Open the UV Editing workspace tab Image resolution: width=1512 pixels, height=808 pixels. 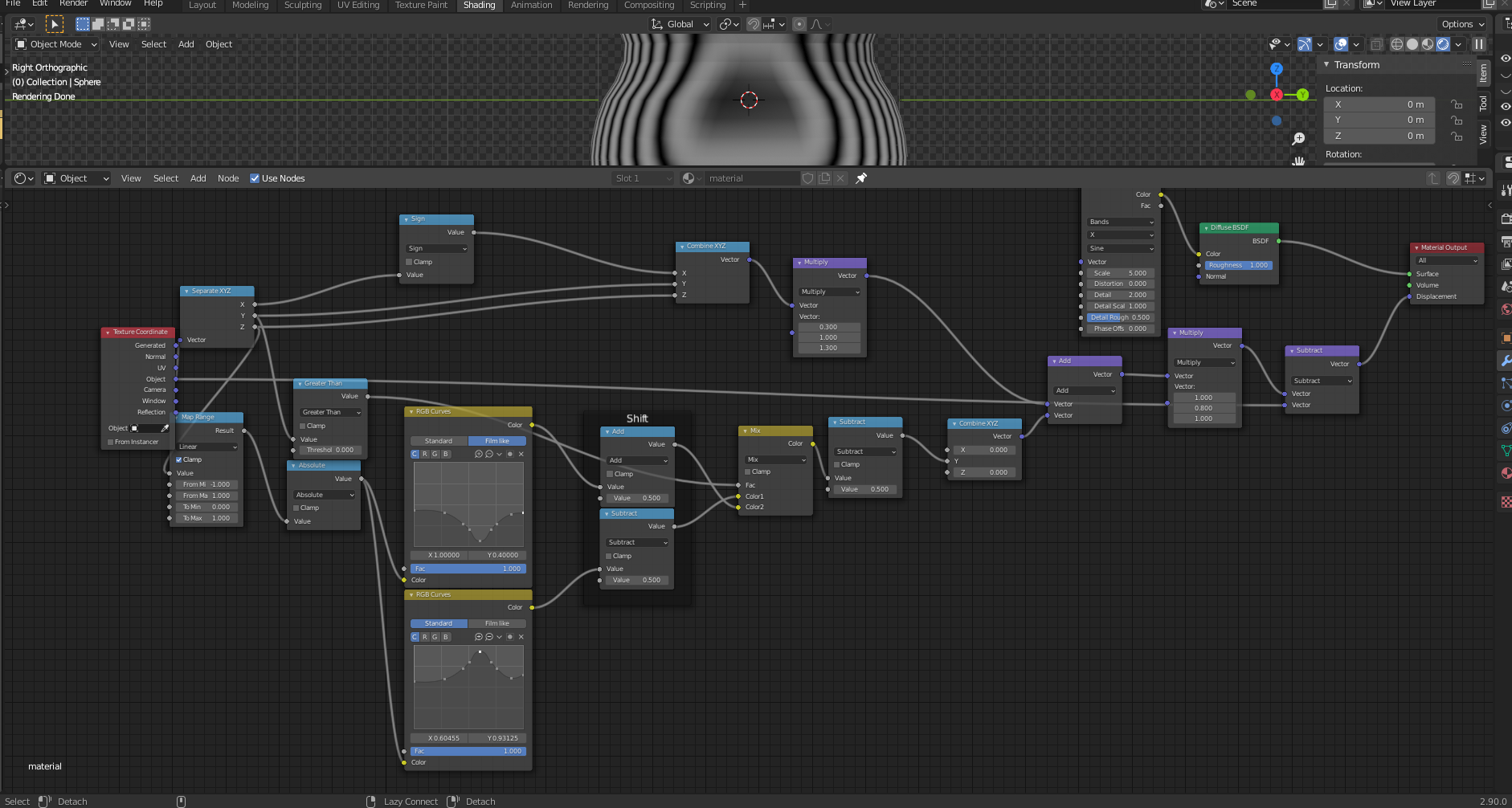(x=358, y=5)
